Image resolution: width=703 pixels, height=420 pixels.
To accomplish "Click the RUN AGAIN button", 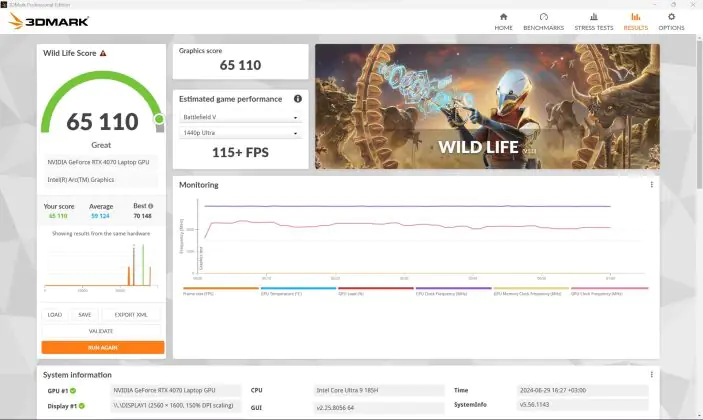I will pyautogui.click(x=103, y=347).
